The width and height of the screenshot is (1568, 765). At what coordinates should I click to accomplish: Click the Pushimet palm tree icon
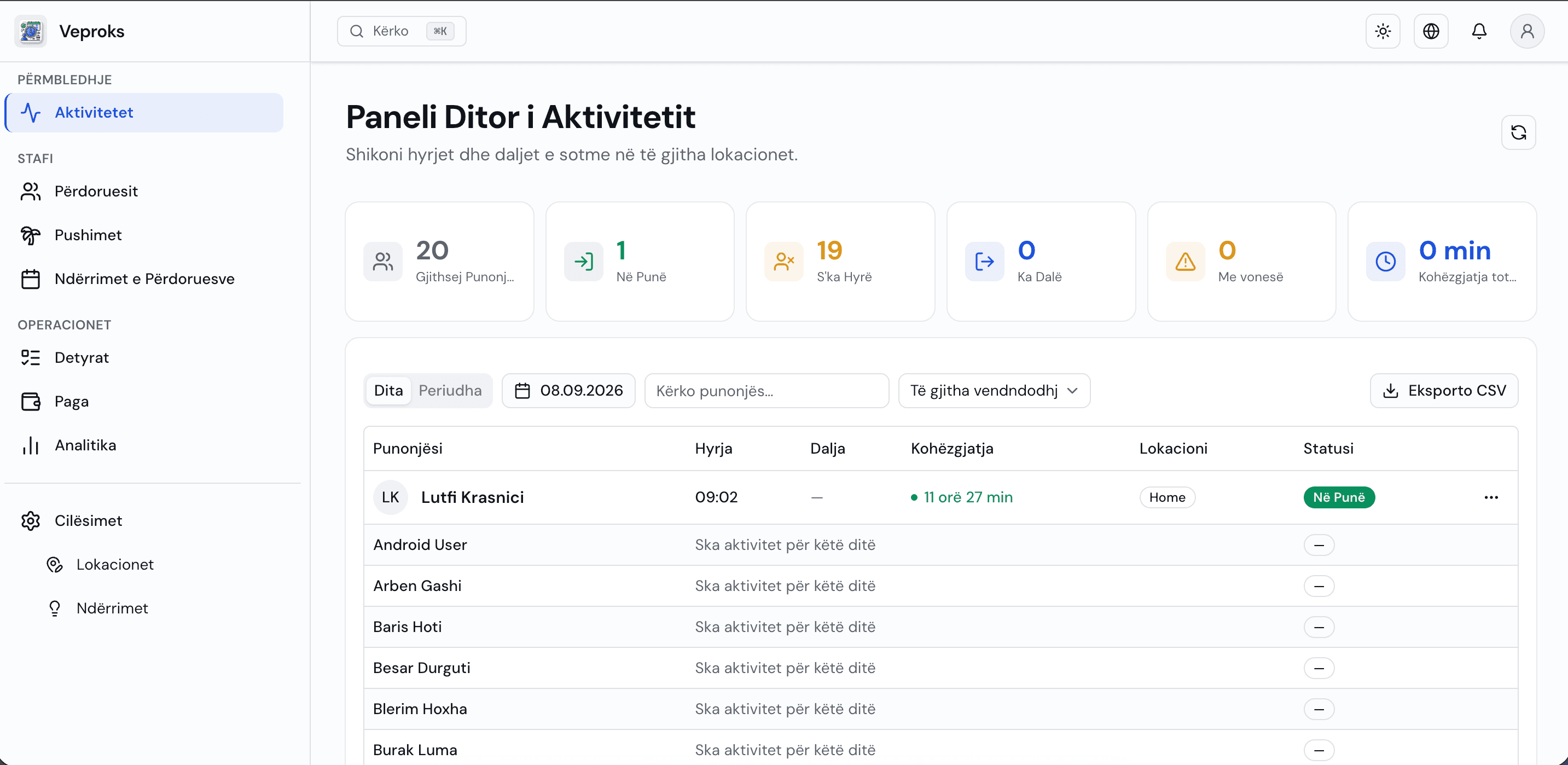point(31,235)
